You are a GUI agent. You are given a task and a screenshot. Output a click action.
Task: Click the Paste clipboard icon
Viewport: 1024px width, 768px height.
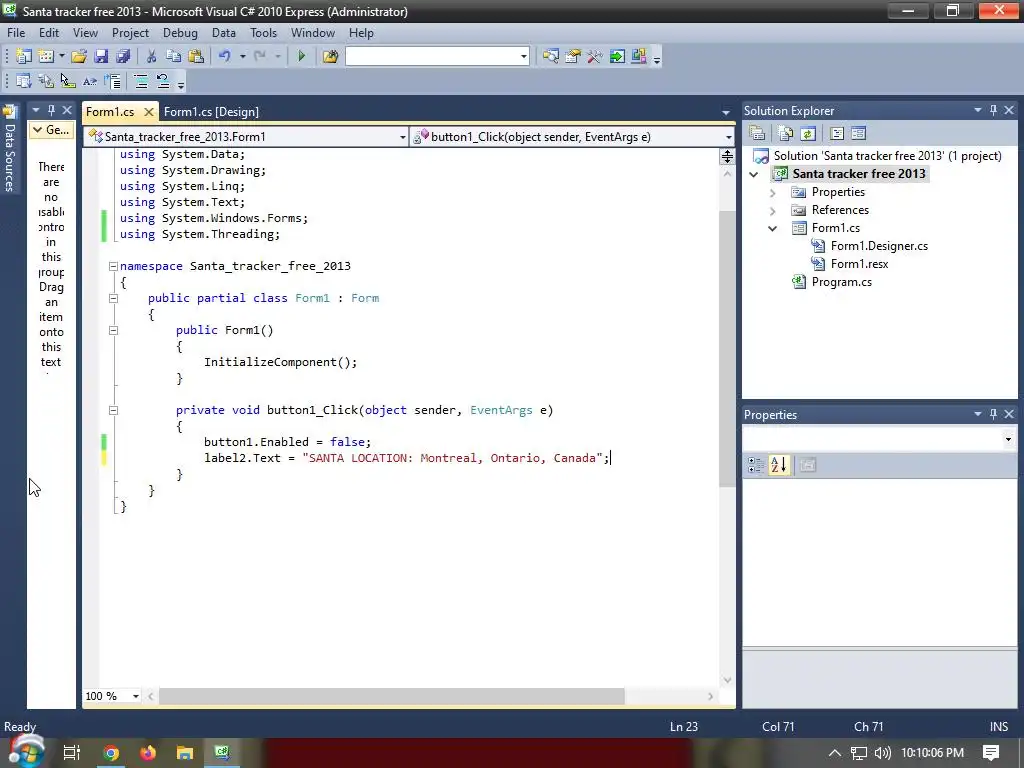pyautogui.click(x=195, y=57)
